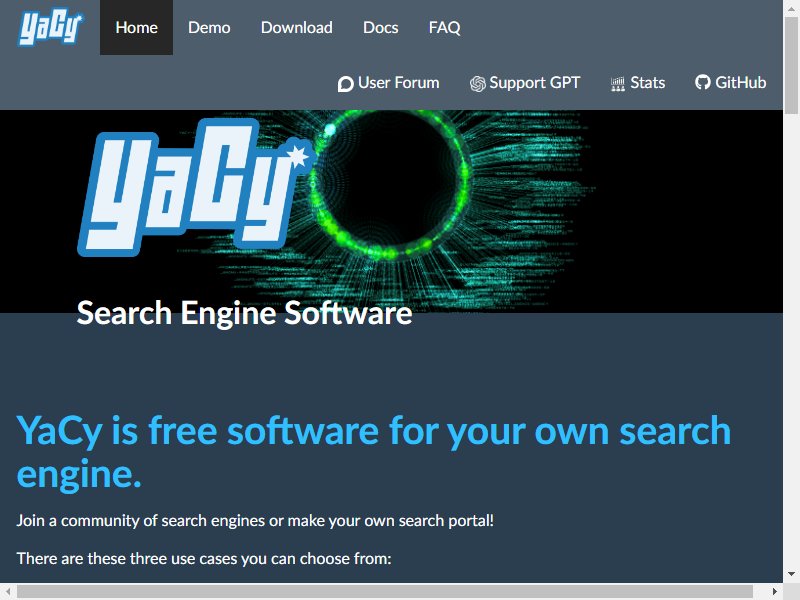Open the Demo page

pos(209,28)
